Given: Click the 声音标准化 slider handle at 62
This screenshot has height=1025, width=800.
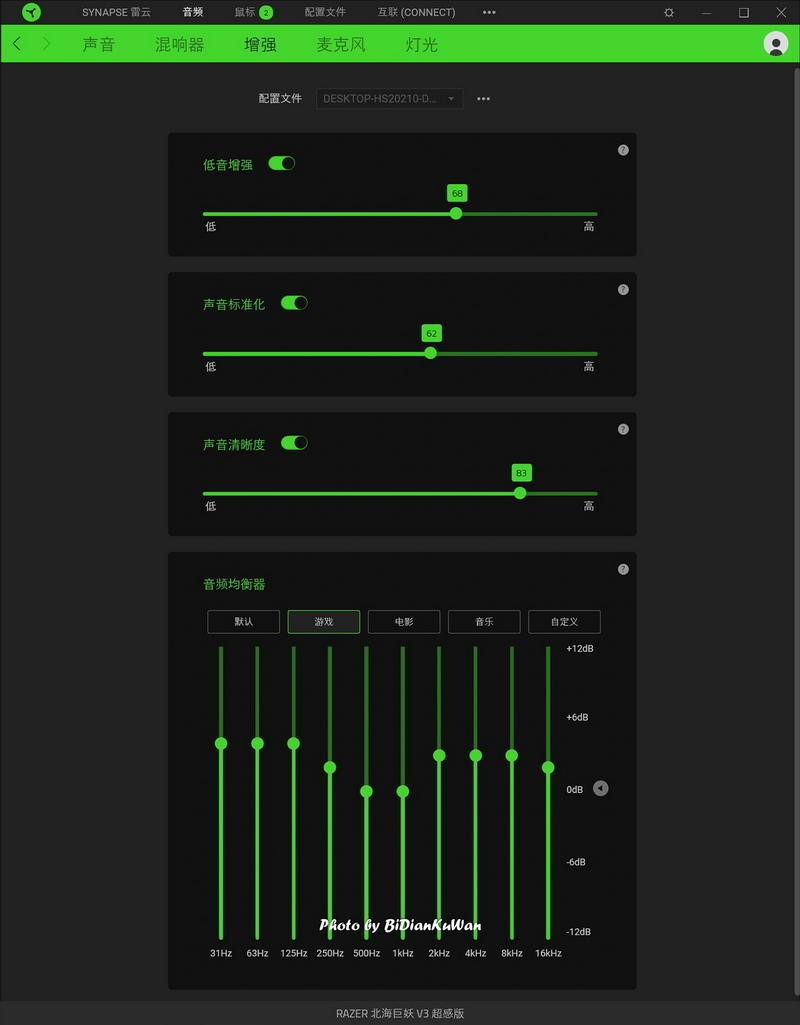Looking at the screenshot, I should [430, 353].
